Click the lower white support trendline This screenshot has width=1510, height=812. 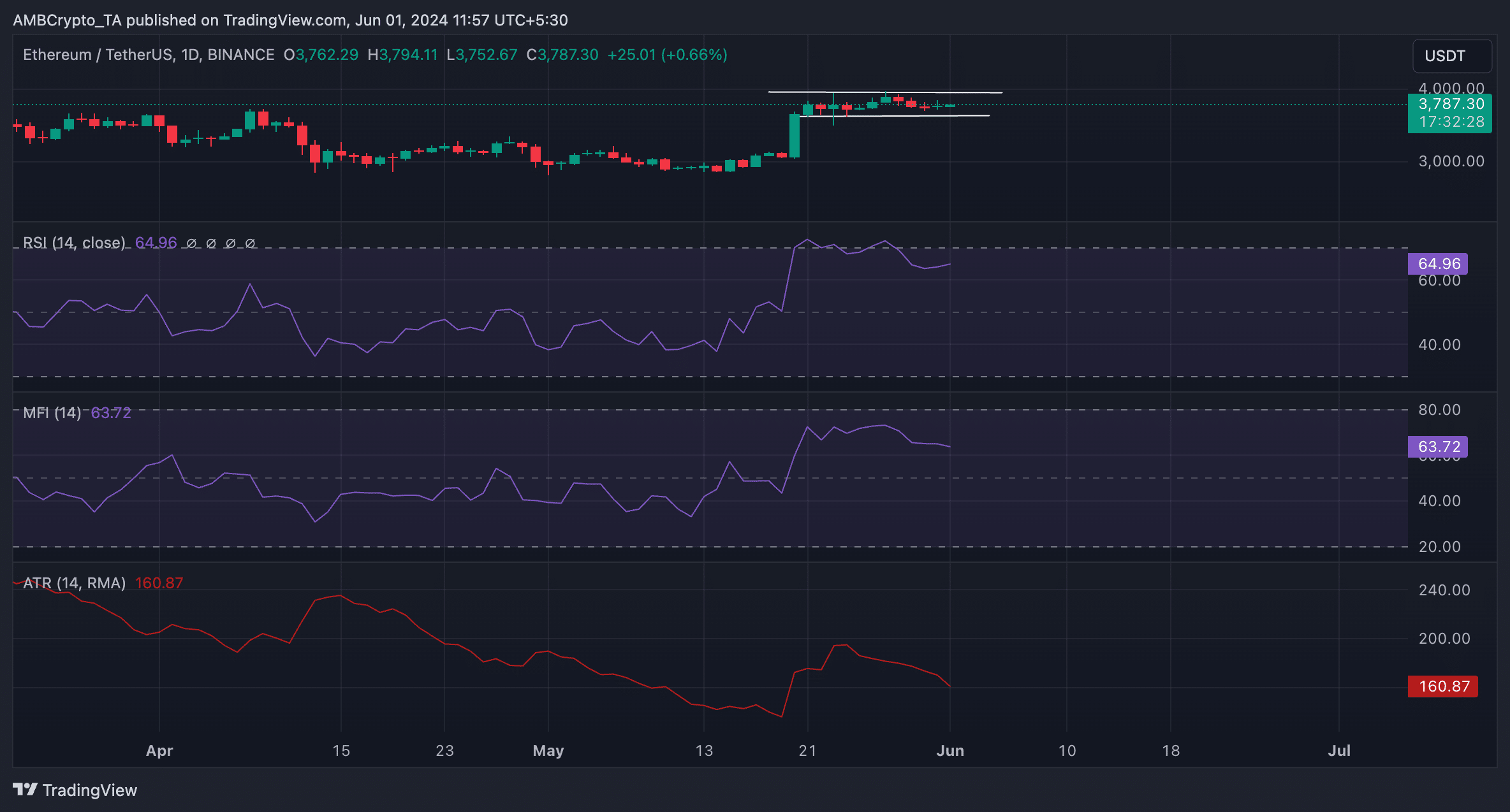894,116
